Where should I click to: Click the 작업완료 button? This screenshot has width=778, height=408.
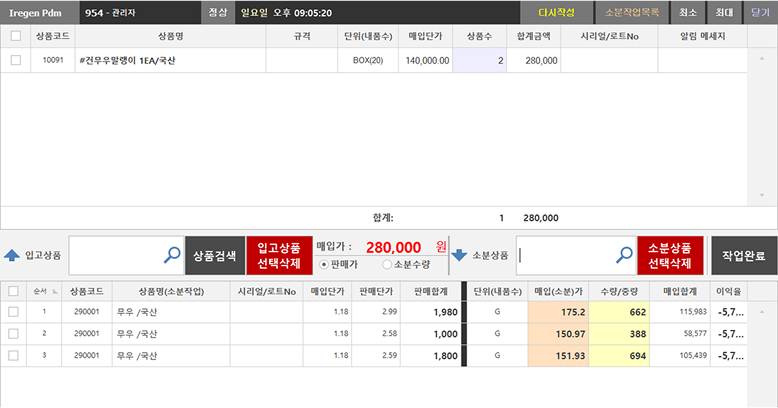pos(743,255)
